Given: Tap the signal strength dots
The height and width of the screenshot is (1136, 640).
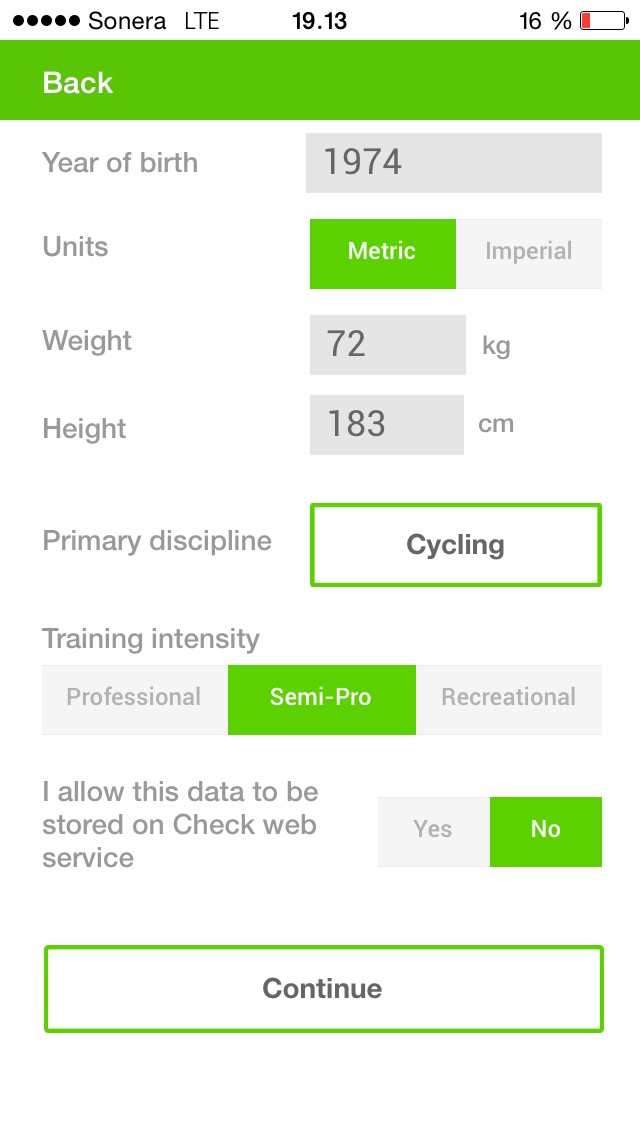Looking at the screenshot, I should click(46, 21).
